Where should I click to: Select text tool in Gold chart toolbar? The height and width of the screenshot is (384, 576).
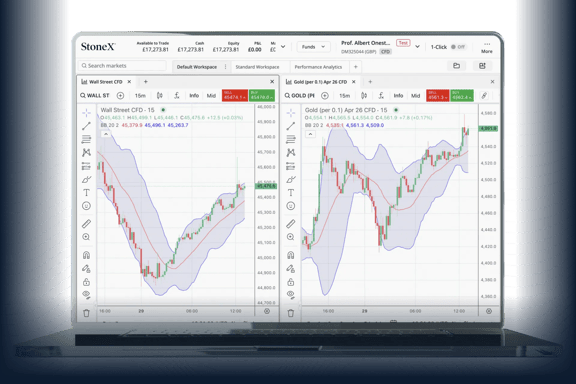(291, 193)
